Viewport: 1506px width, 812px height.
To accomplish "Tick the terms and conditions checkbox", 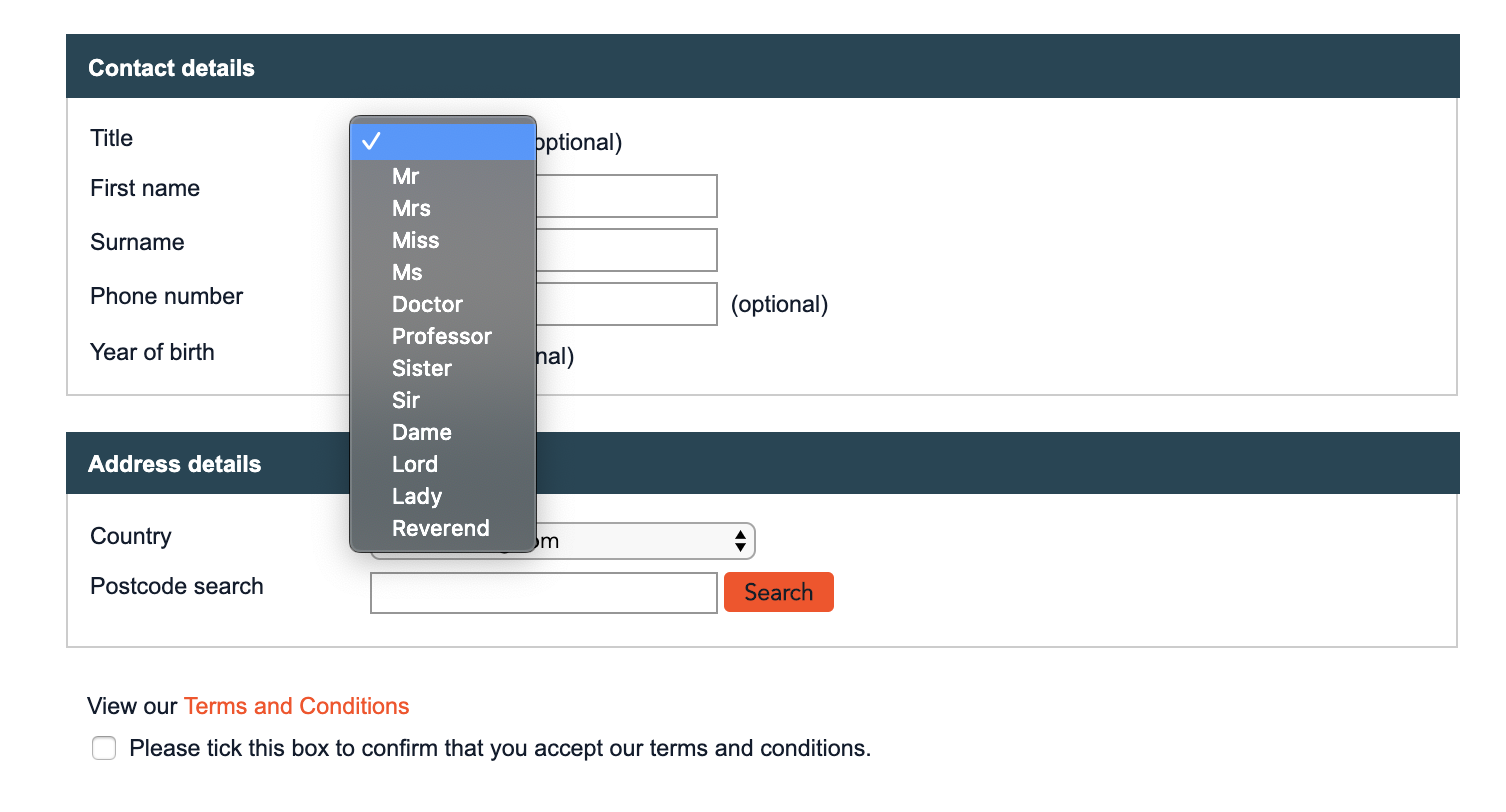I will click(104, 747).
